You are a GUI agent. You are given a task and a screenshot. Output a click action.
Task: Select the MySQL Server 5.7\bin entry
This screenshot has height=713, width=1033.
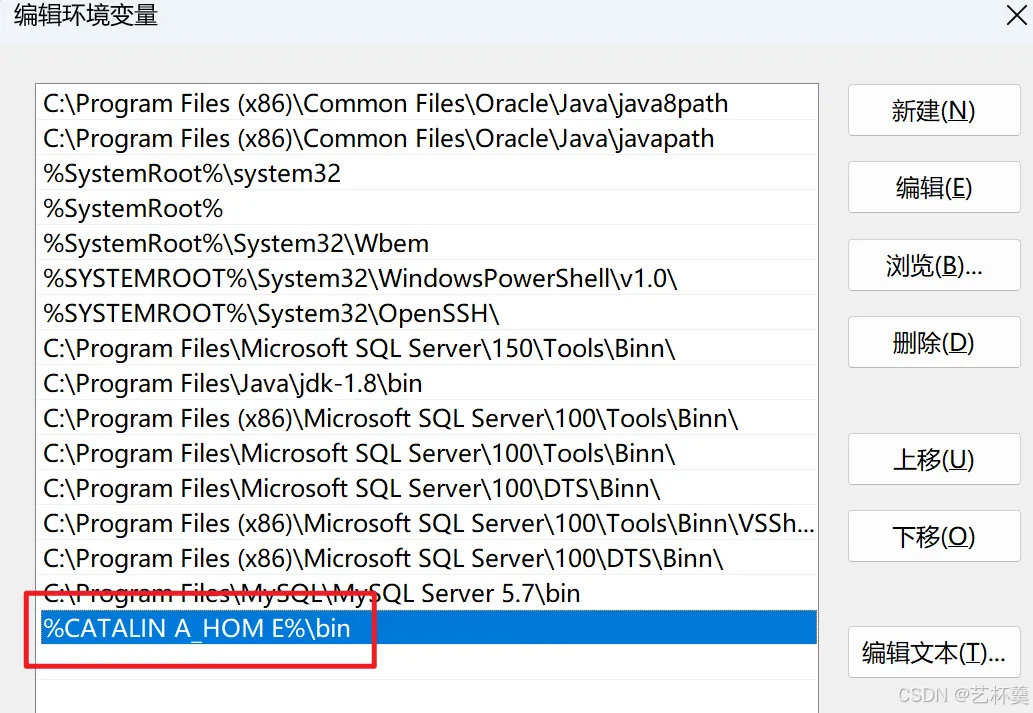(427, 593)
